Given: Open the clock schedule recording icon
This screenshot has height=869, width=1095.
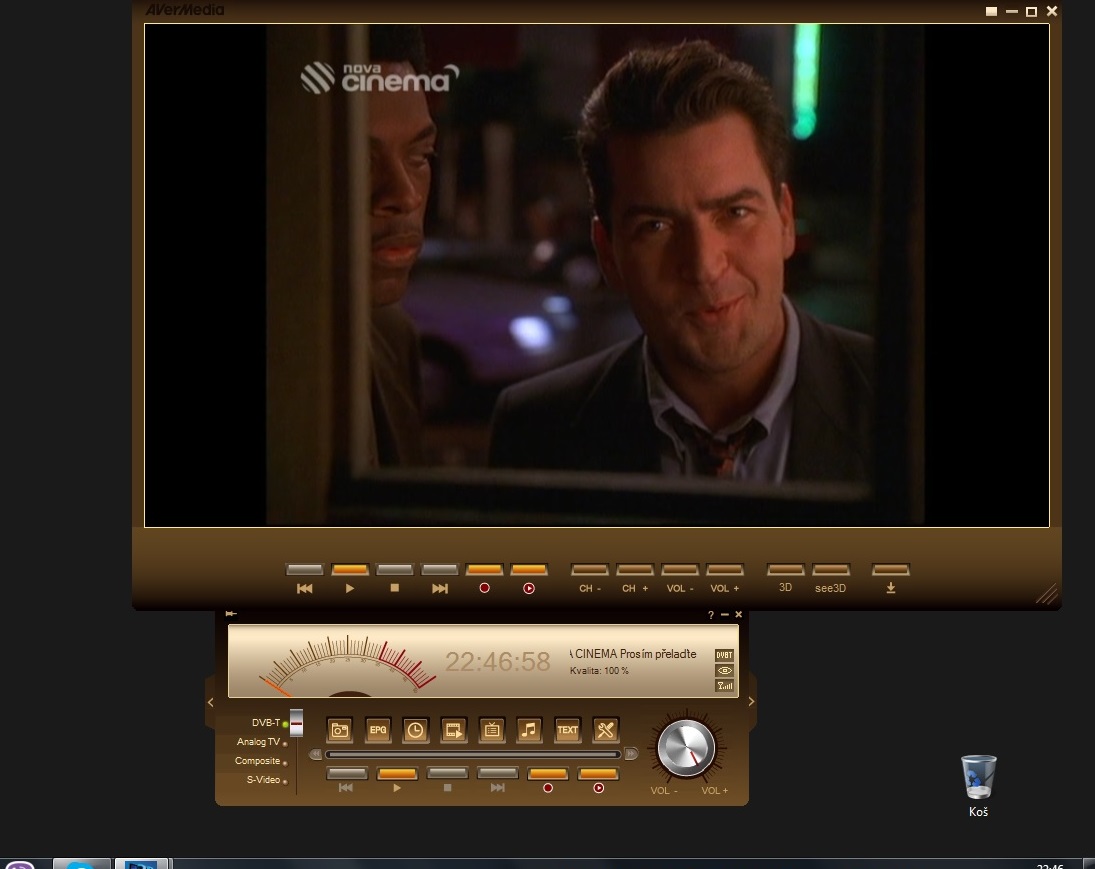Looking at the screenshot, I should (x=415, y=730).
